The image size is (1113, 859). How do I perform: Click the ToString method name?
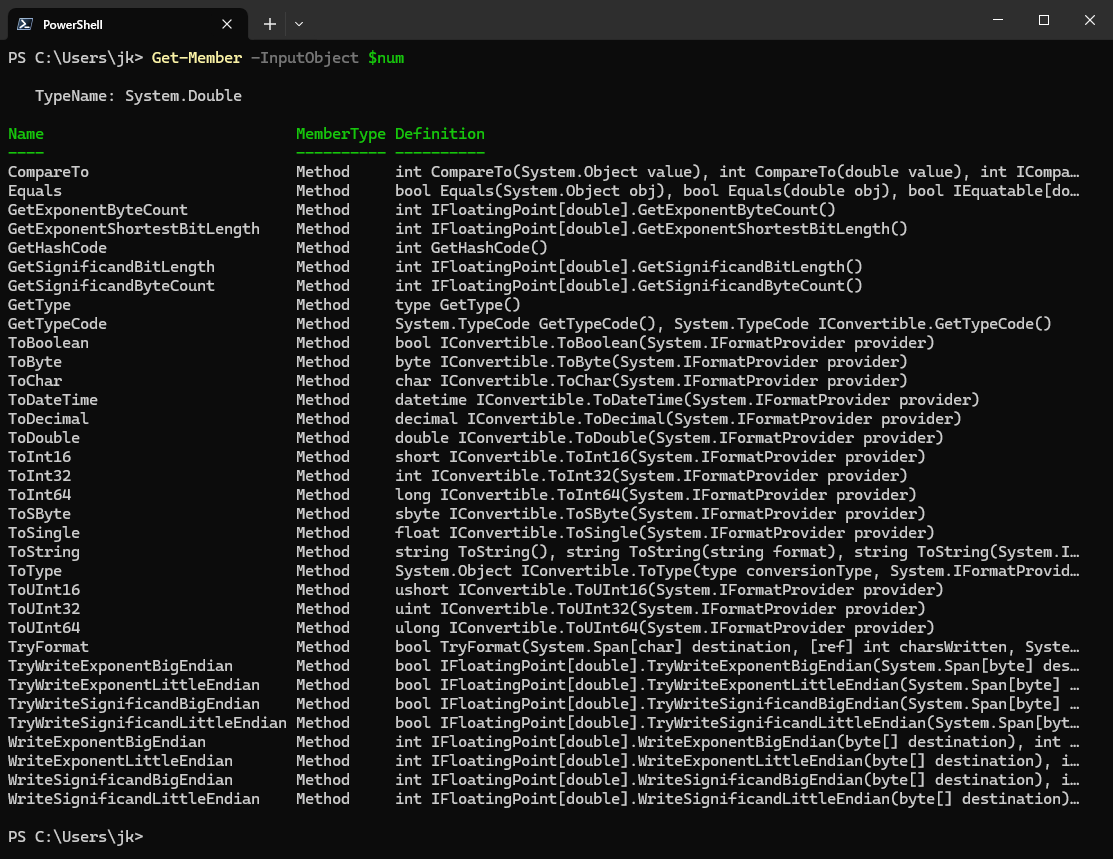(44, 552)
